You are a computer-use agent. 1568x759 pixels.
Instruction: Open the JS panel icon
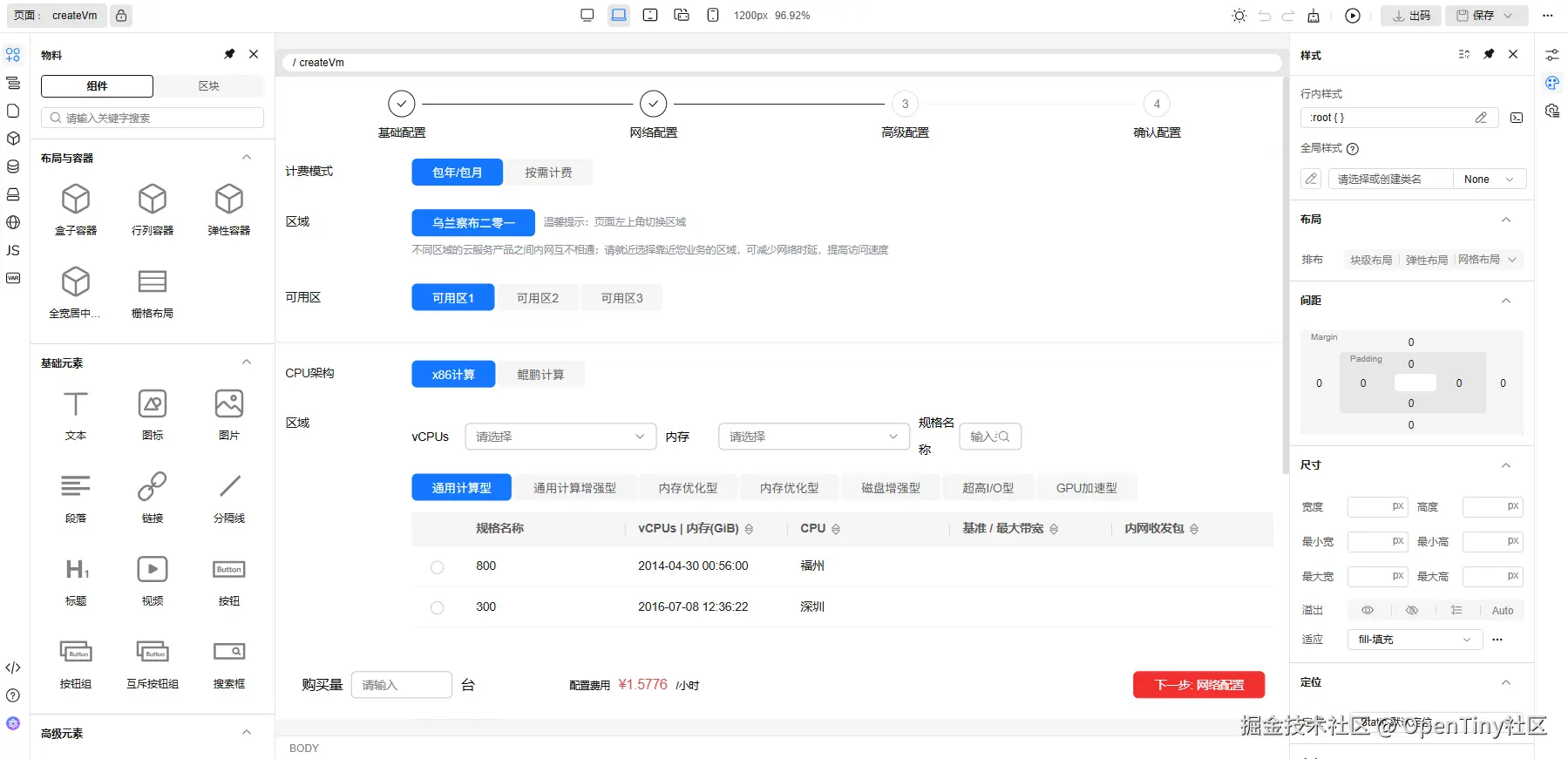click(x=13, y=250)
